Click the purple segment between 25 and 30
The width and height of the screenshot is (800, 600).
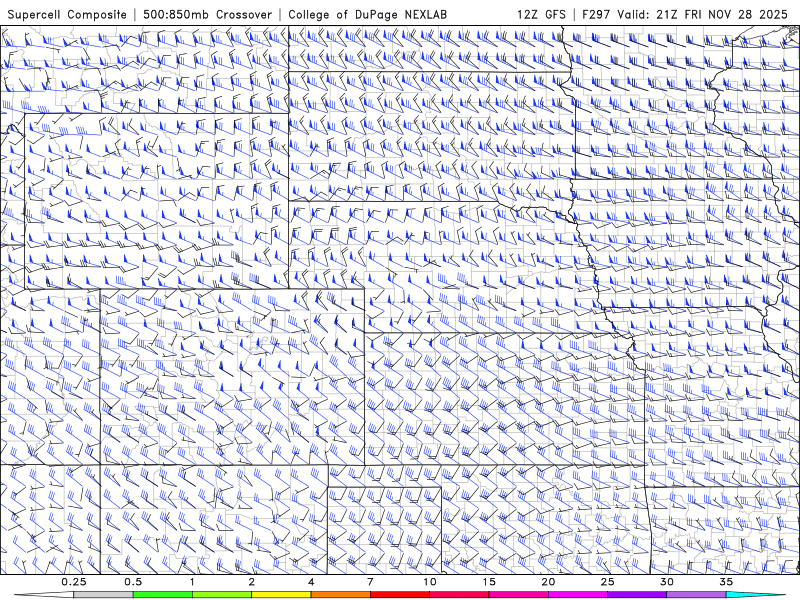[637, 595]
